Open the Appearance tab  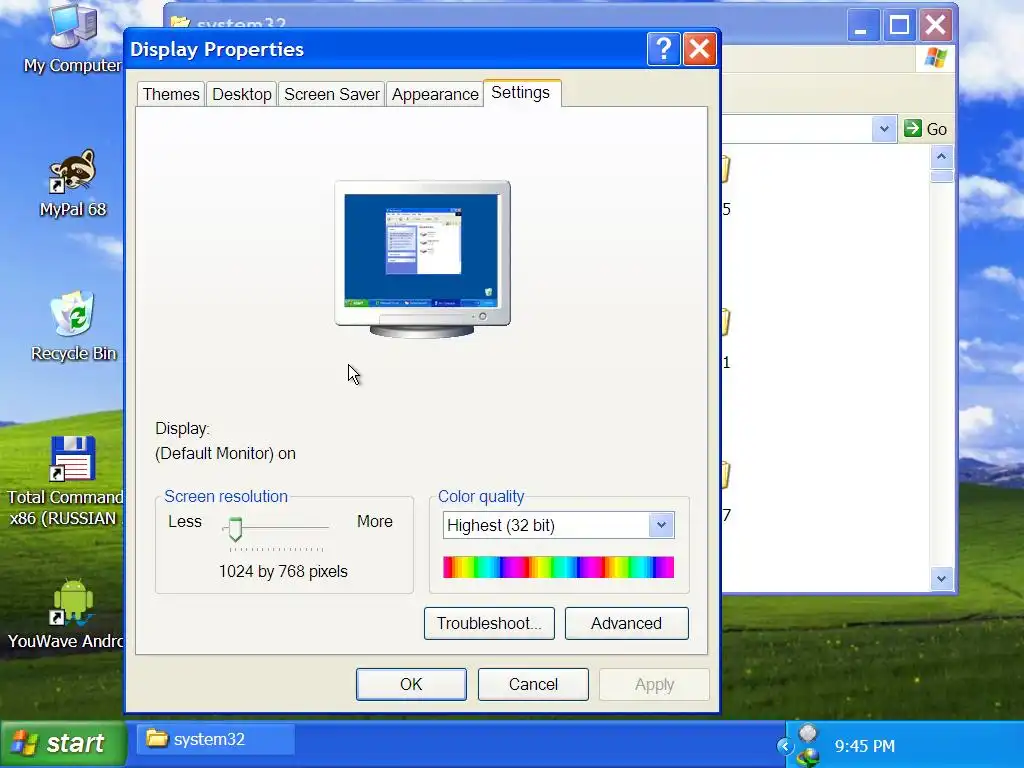point(435,94)
